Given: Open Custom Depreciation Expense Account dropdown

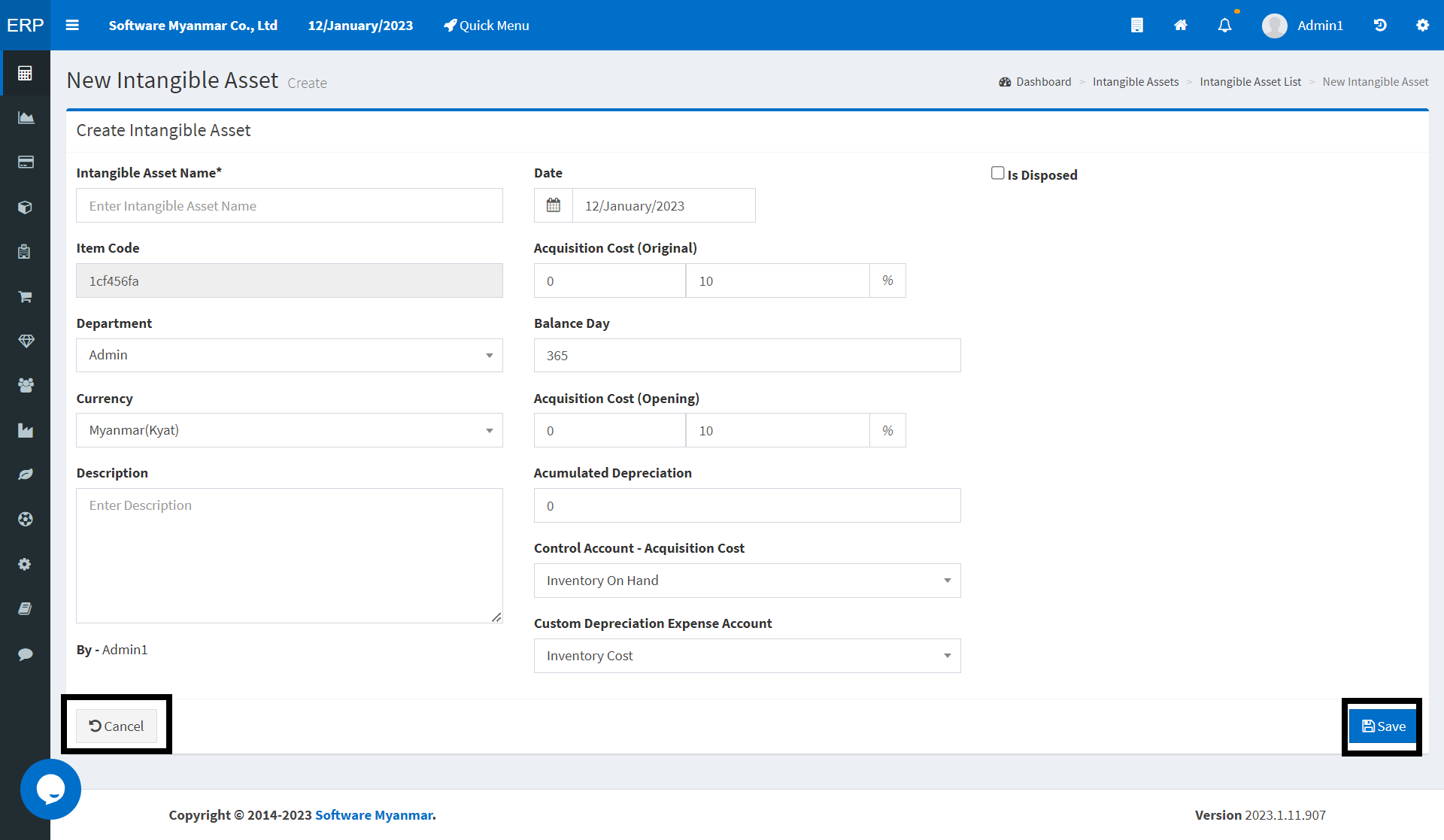Looking at the screenshot, I should [x=747, y=656].
